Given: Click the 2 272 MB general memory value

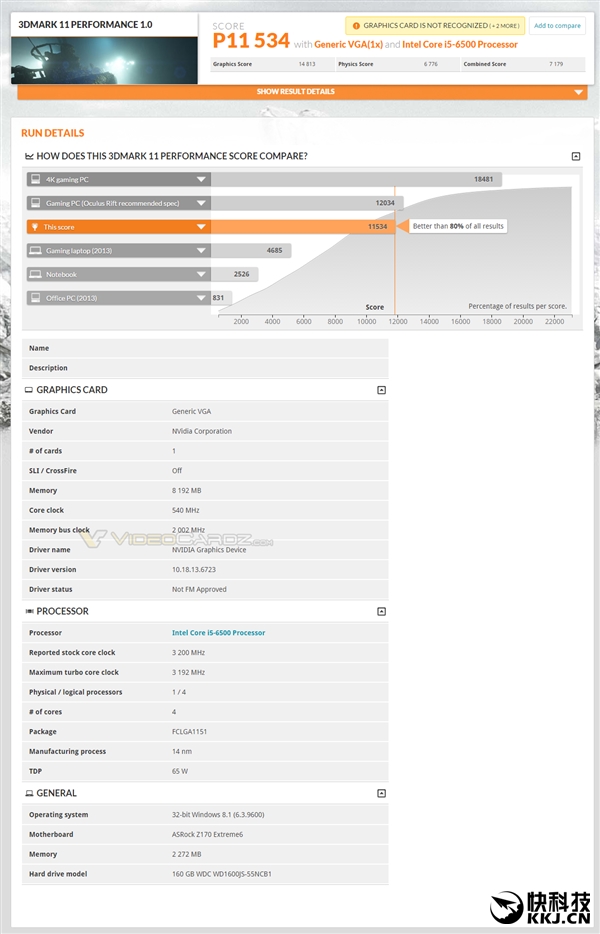Looking at the screenshot, I should 186,854.
